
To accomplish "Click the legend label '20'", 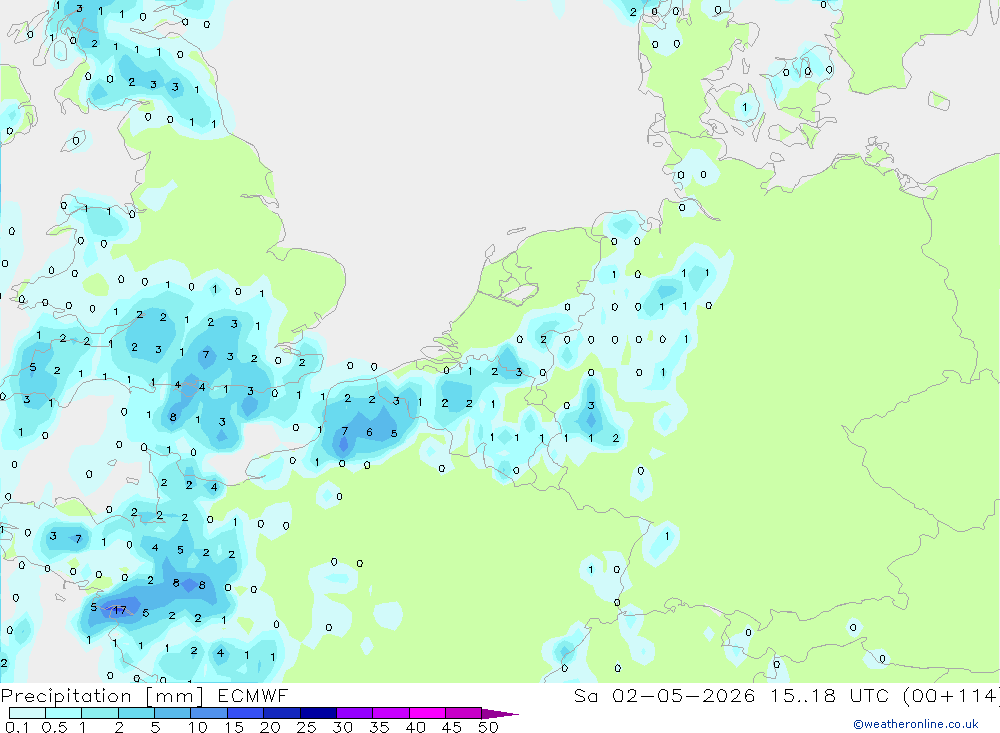I will 270,727.
